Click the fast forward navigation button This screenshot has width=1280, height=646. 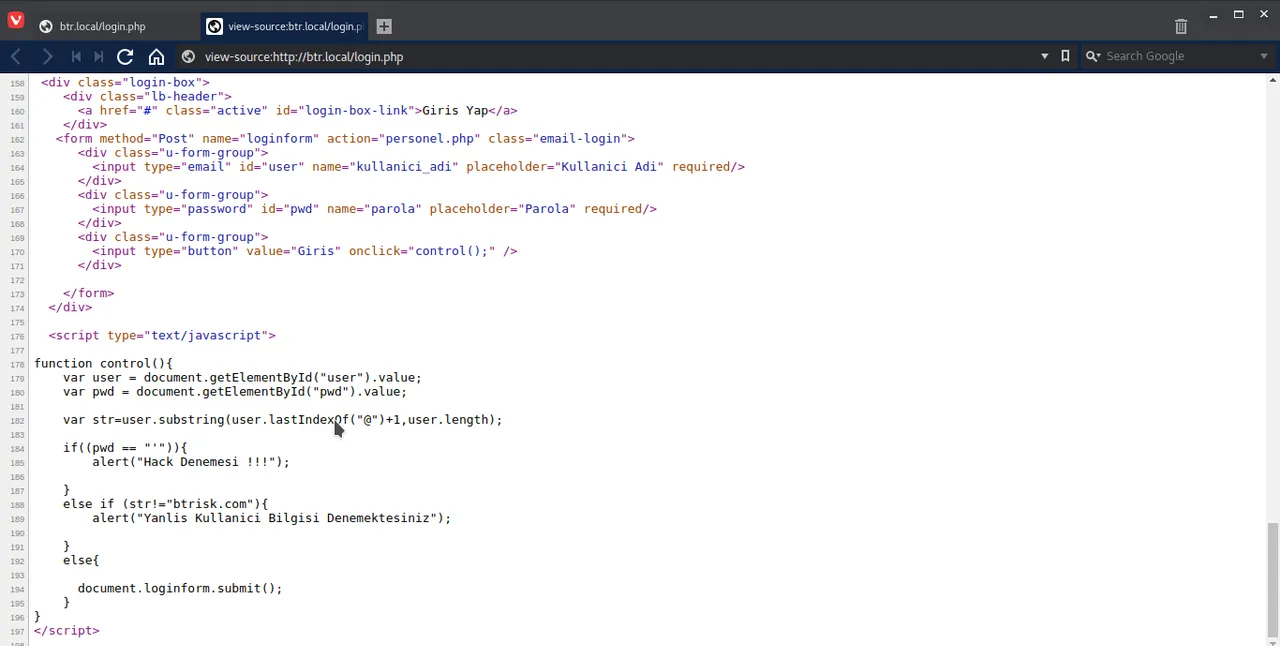click(98, 56)
